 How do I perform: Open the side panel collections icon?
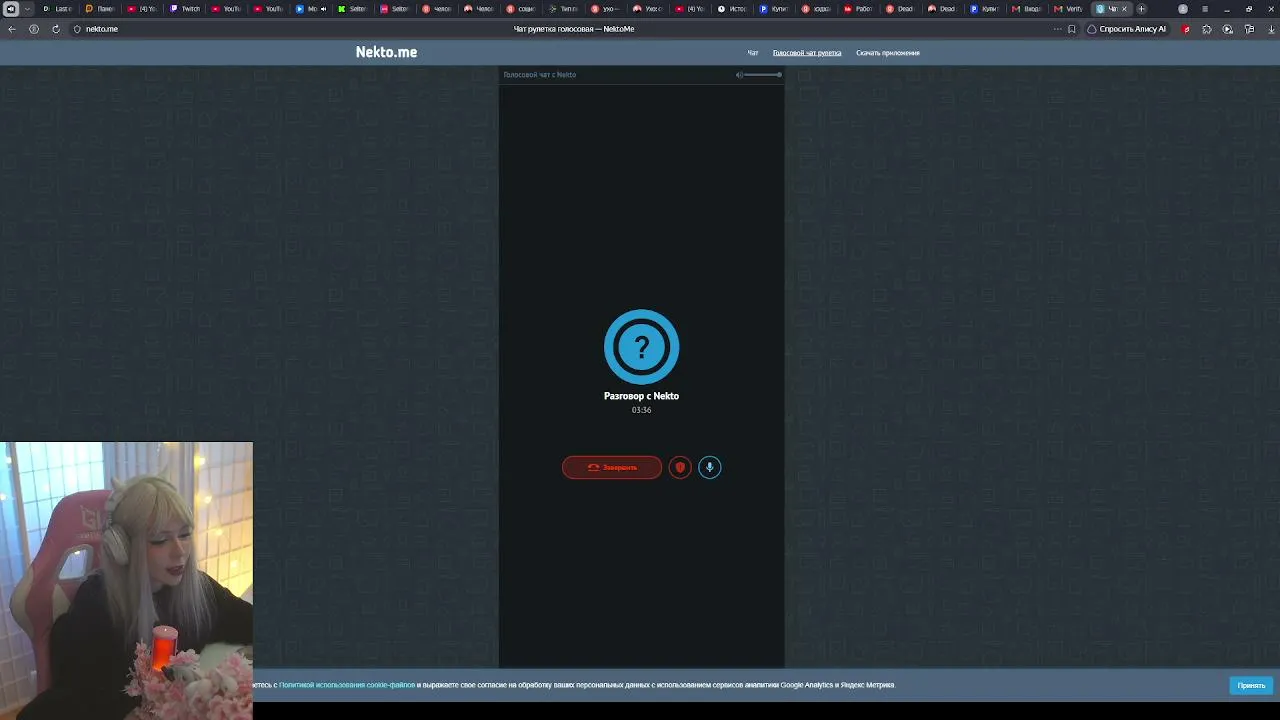pos(1249,29)
